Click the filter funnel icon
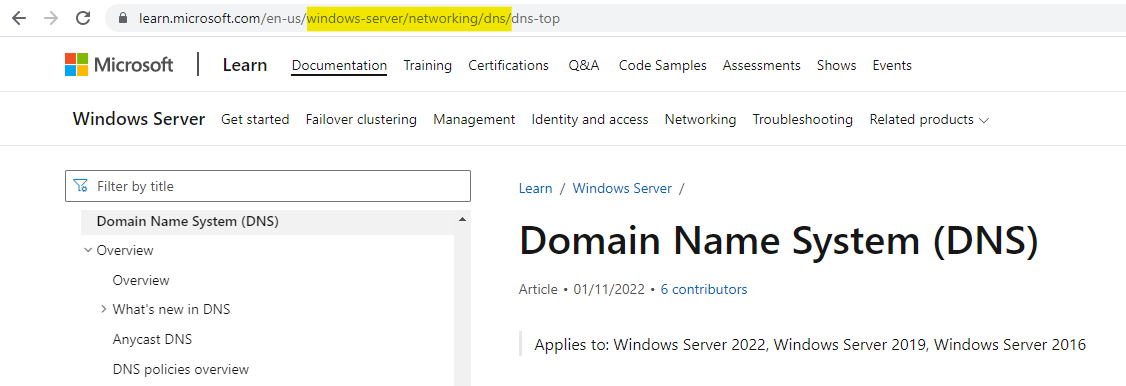1126x386 pixels. [80, 186]
